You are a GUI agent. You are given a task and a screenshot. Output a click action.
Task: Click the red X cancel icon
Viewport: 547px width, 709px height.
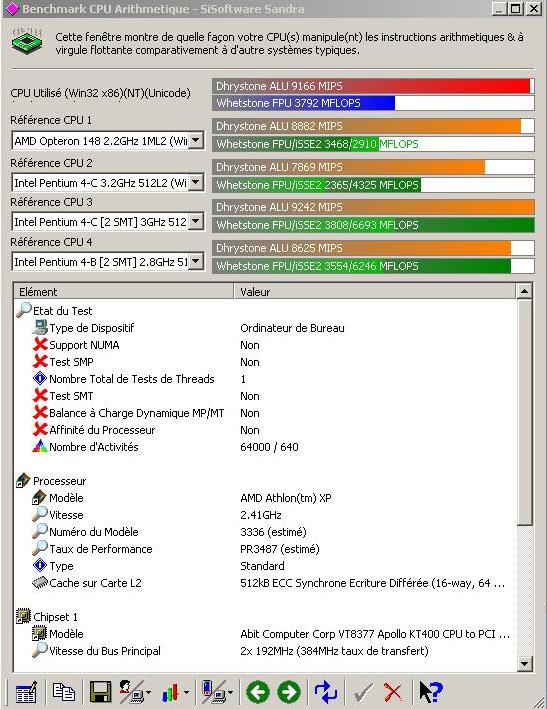pos(392,692)
